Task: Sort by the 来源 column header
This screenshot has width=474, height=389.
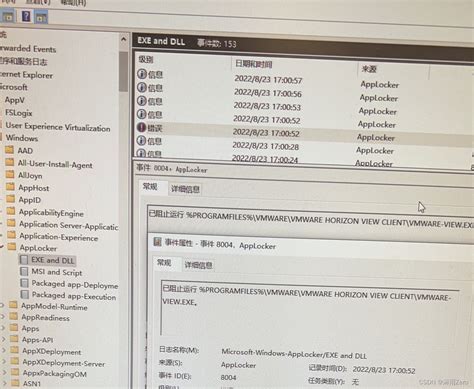Action: (369, 69)
